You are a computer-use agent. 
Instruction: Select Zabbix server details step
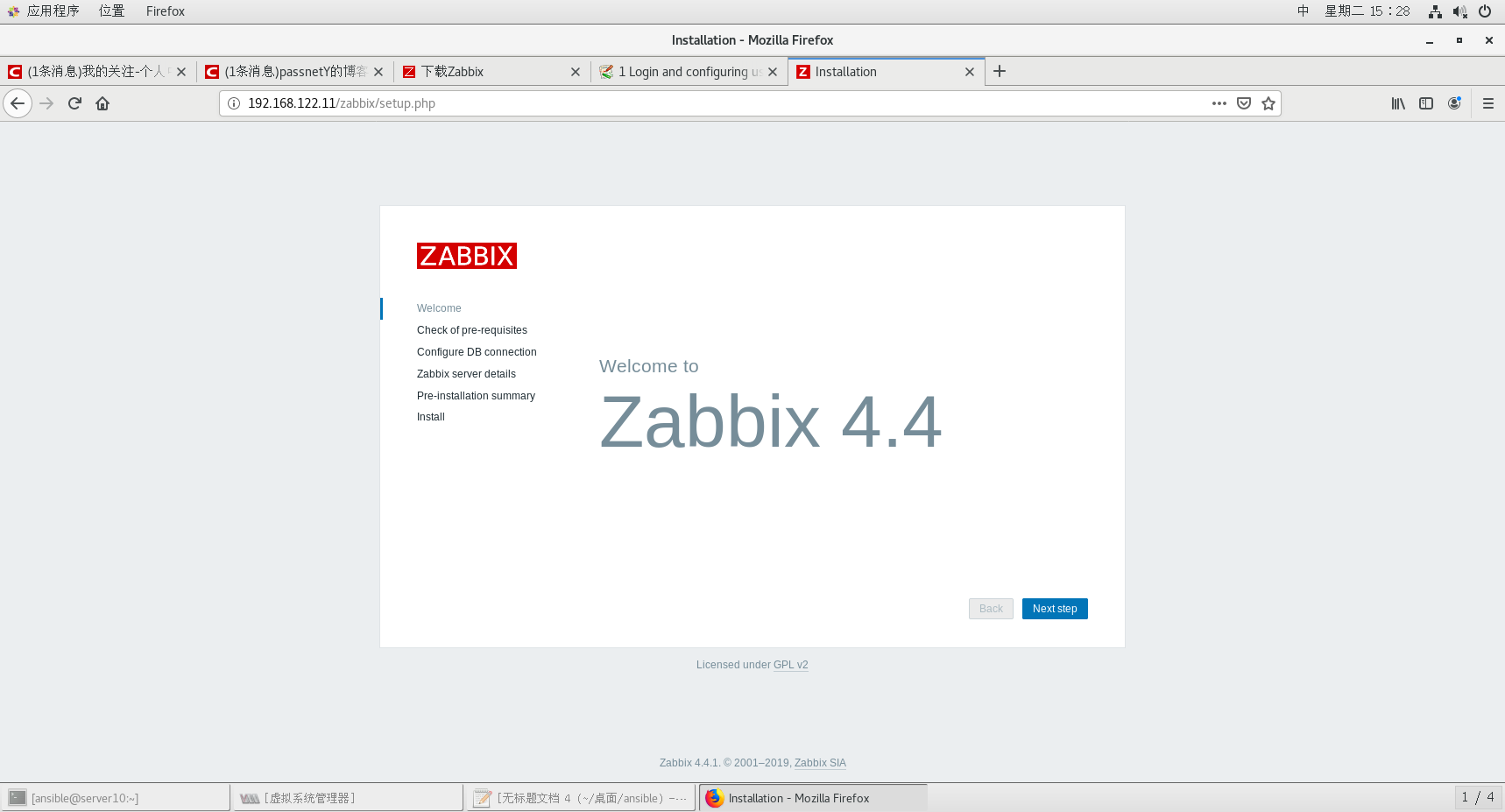466,374
